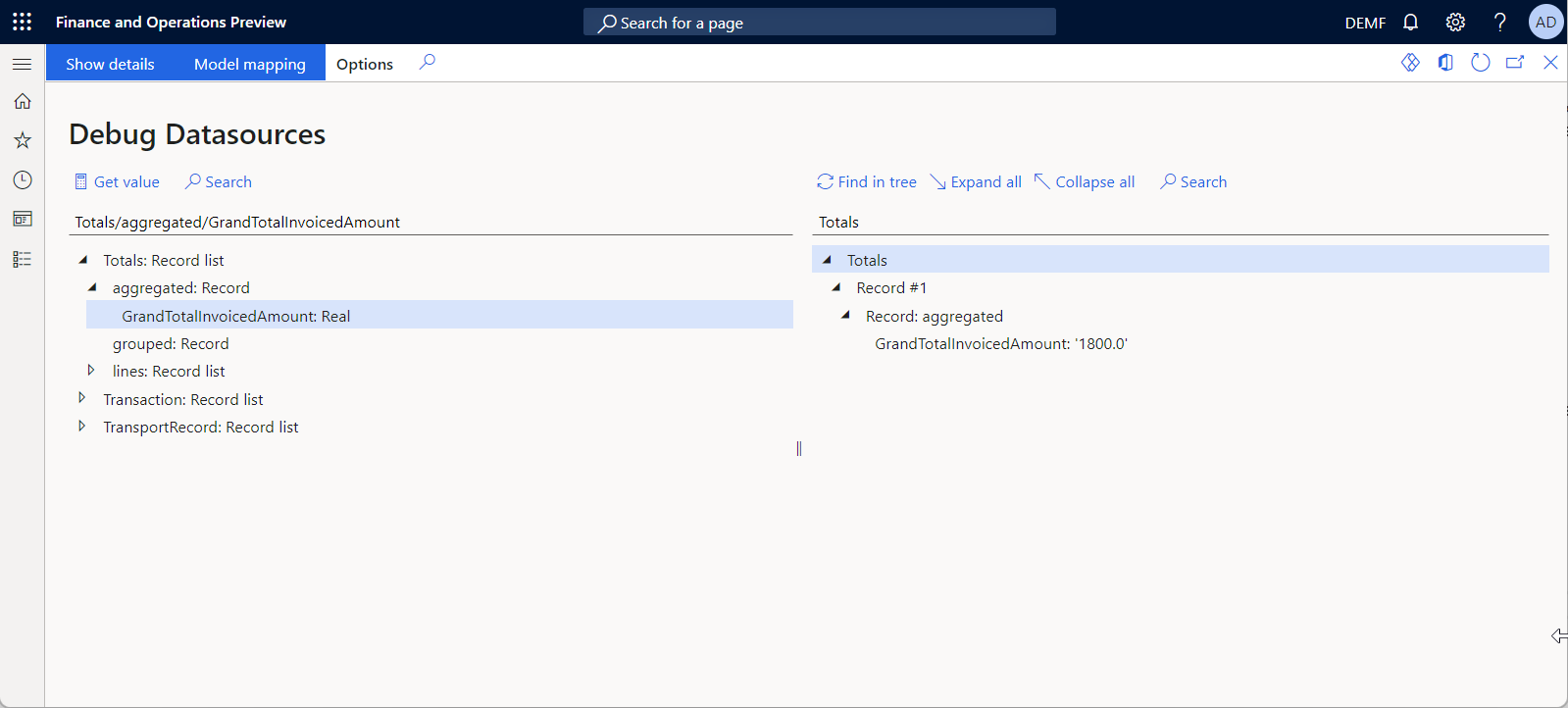Viewport: 1568px width, 708px height.
Task: Click the Get value button
Action: [x=117, y=181]
